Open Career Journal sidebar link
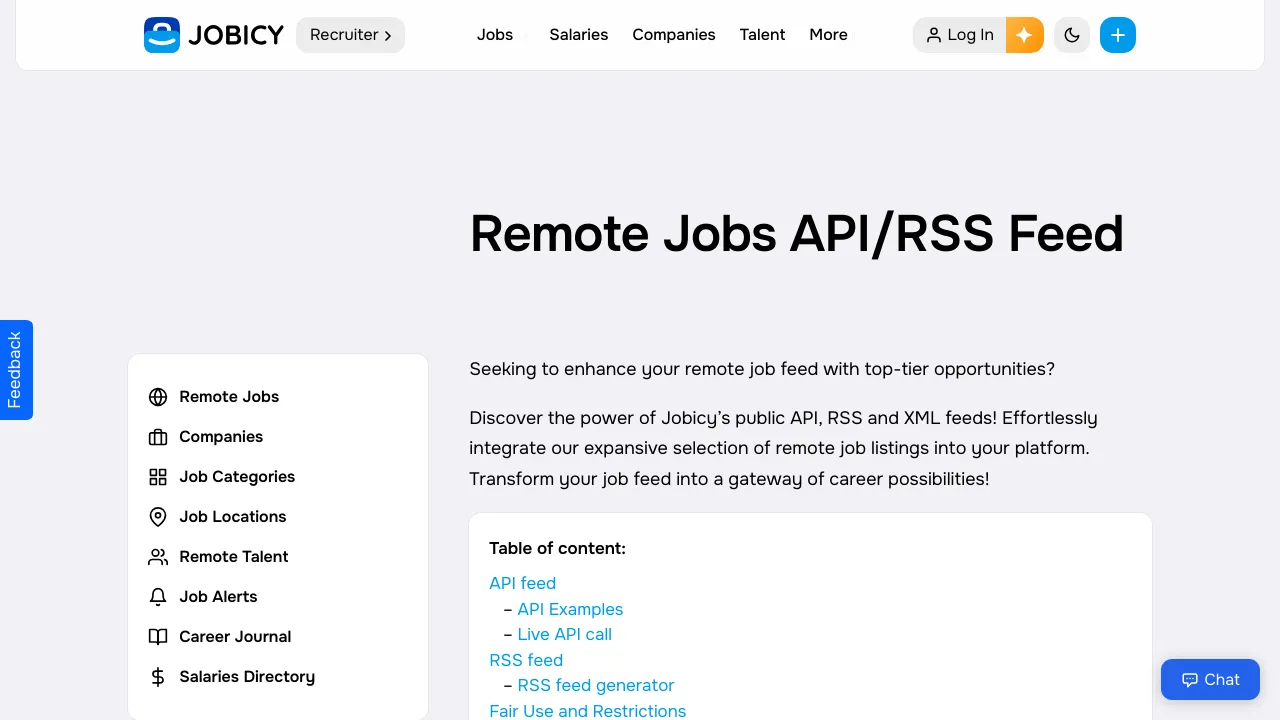The image size is (1280, 720). (235, 637)
